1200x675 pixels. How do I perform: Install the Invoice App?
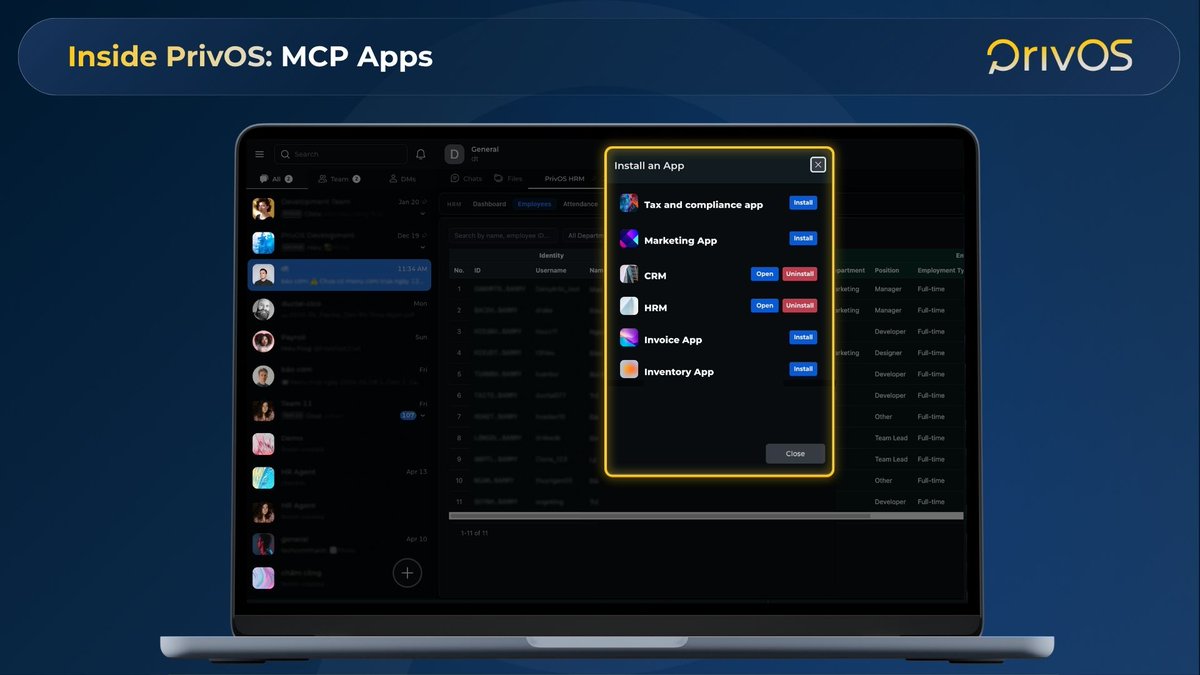803,338
